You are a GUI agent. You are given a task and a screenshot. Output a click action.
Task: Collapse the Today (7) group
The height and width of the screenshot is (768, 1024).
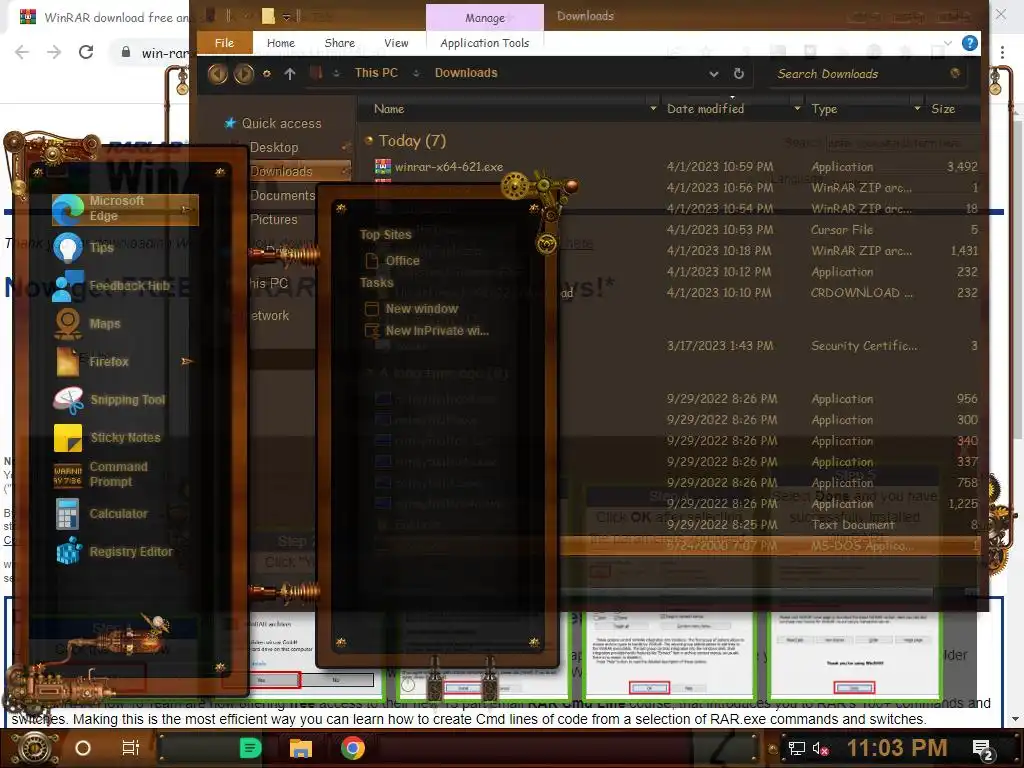click(369, 140)
